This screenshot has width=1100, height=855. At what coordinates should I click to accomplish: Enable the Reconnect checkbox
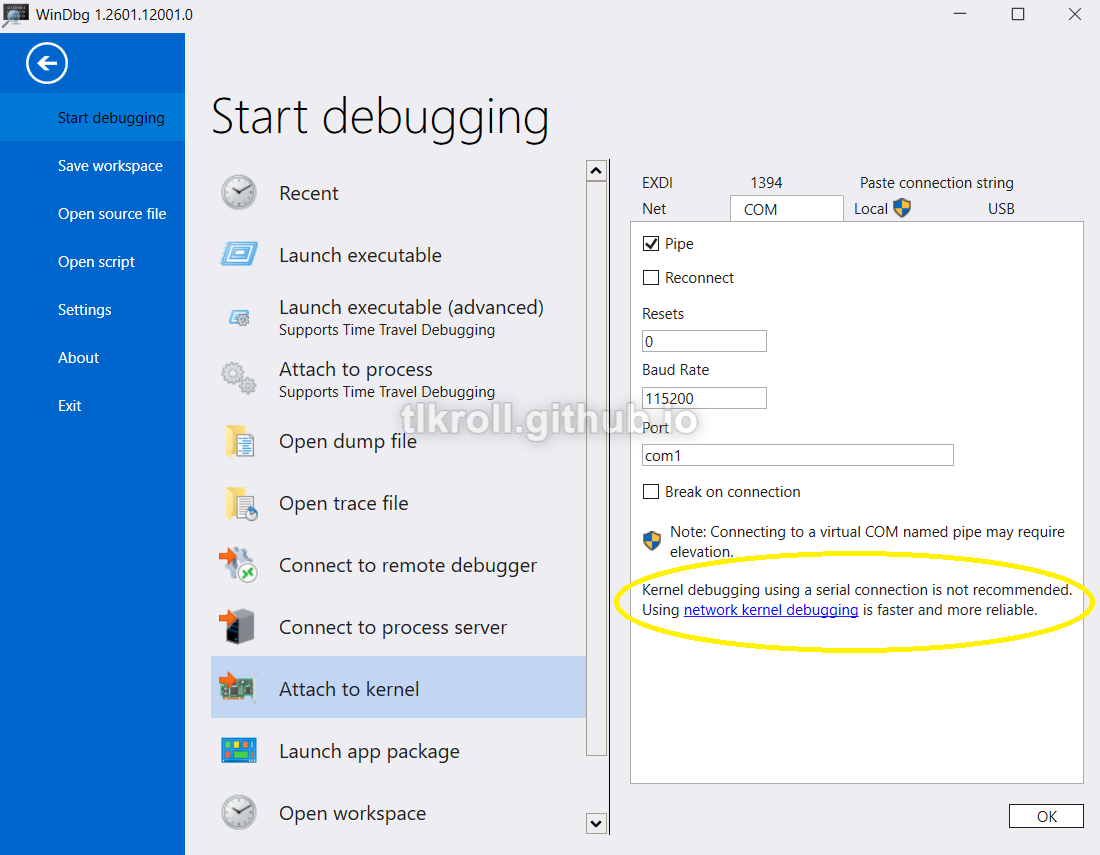point(651,278)
